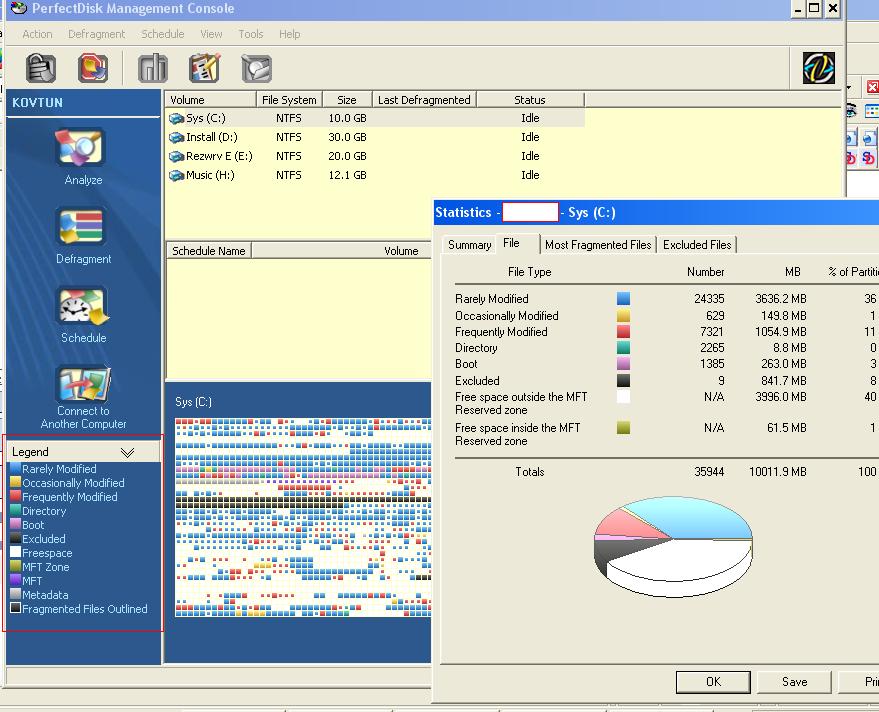Click the PerfectDisk logo icon
879x712 pixels.
pos(818,68)
